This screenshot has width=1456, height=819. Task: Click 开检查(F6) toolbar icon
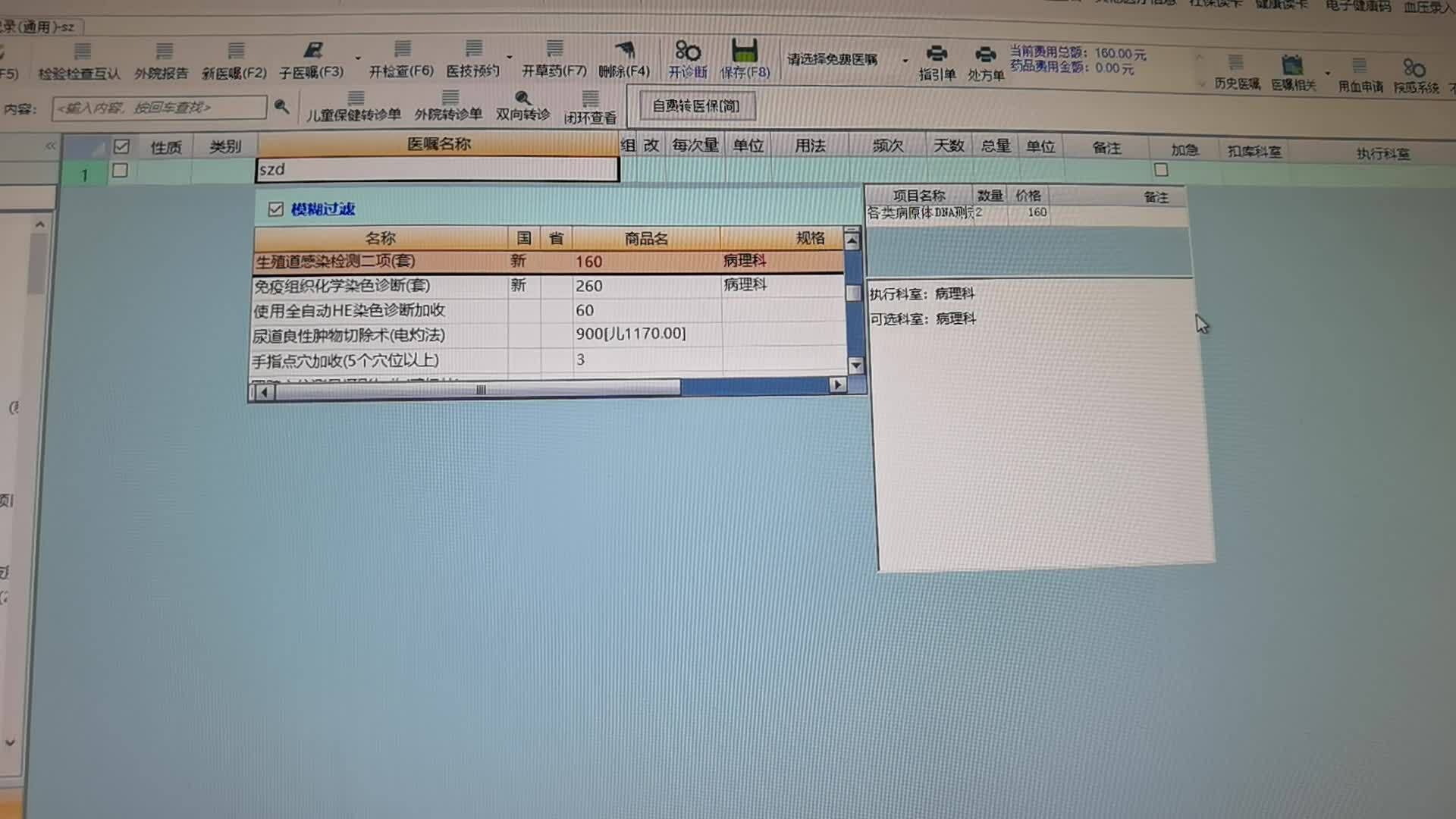(x=401, y=60)
